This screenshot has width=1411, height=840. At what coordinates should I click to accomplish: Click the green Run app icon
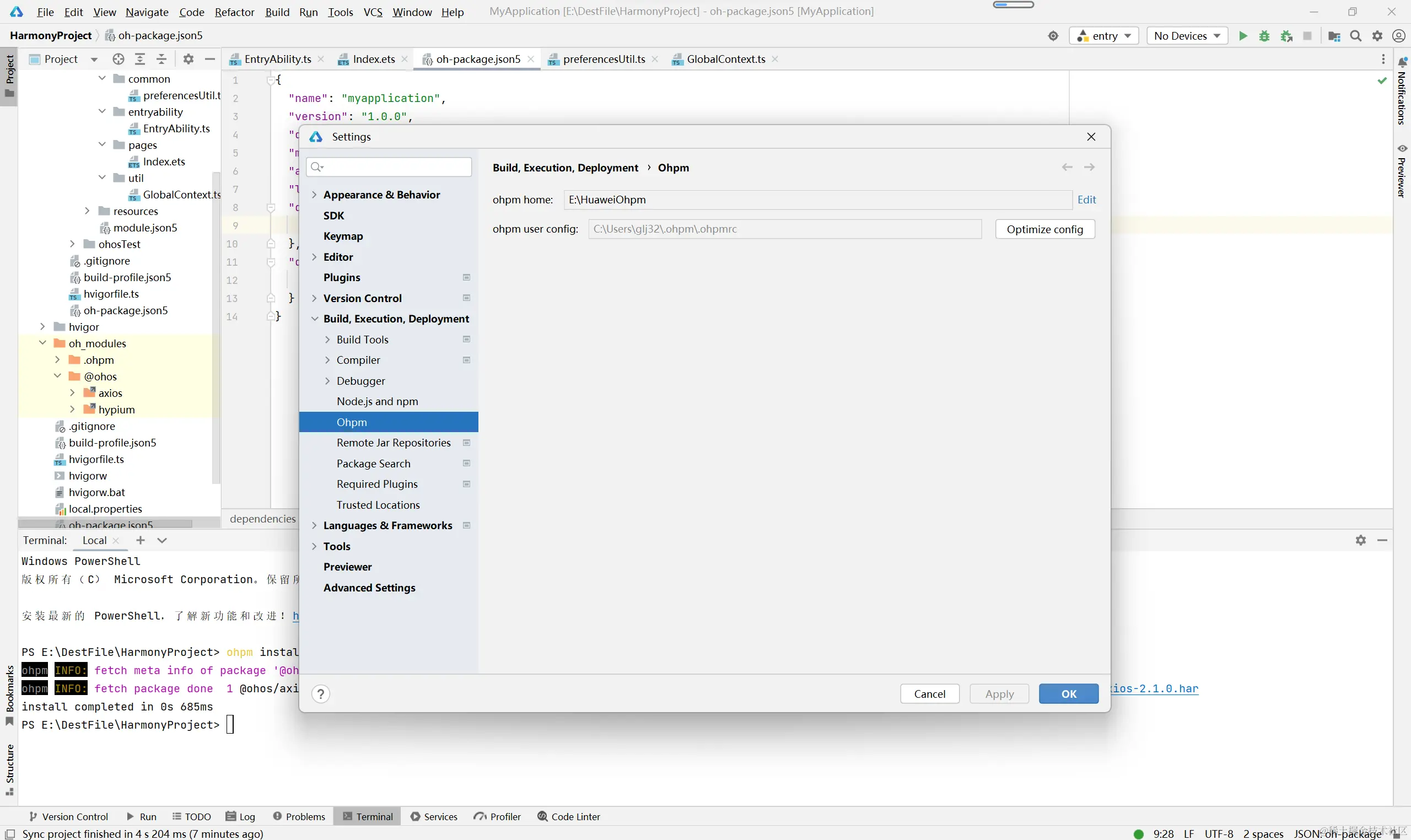pyautogui.click(x=1243, y=36)
